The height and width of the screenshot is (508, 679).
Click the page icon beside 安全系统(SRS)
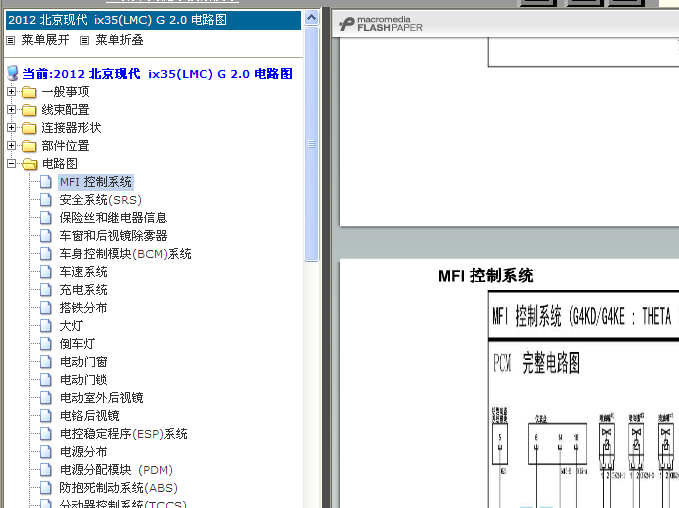tap(45, 200)
